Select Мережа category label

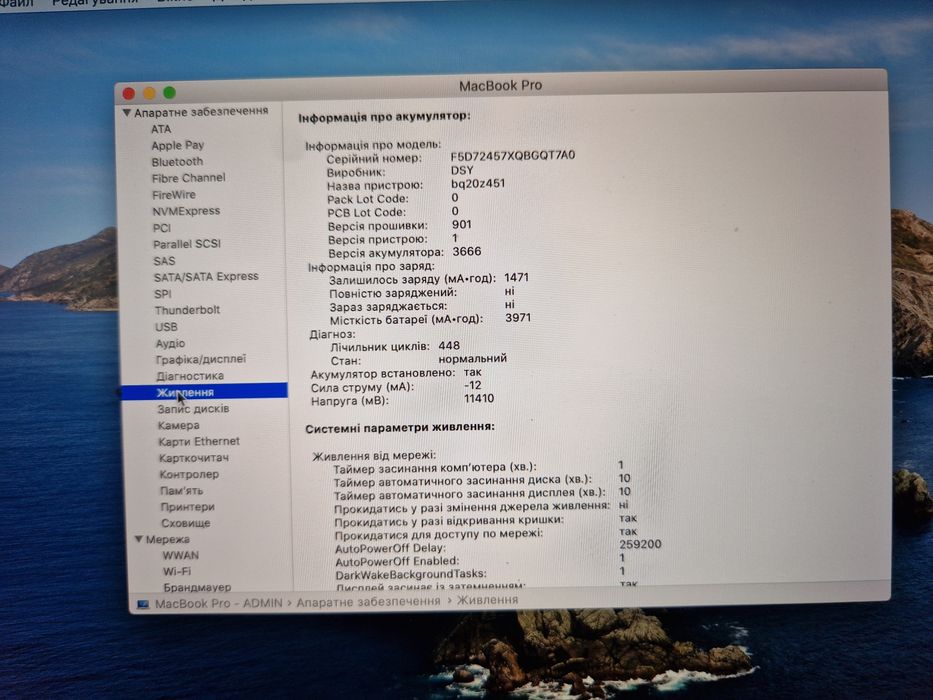[x=167, y=539]
